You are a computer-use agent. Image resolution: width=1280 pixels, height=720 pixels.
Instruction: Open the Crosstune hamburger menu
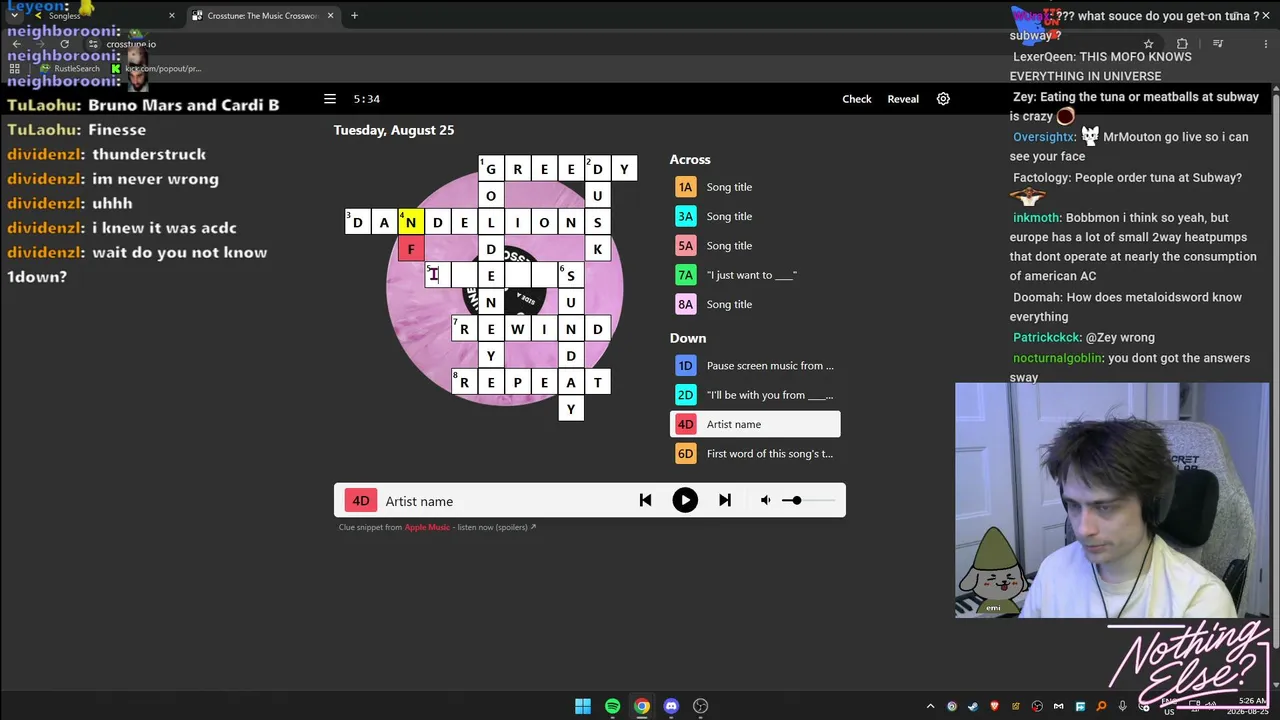329,99
